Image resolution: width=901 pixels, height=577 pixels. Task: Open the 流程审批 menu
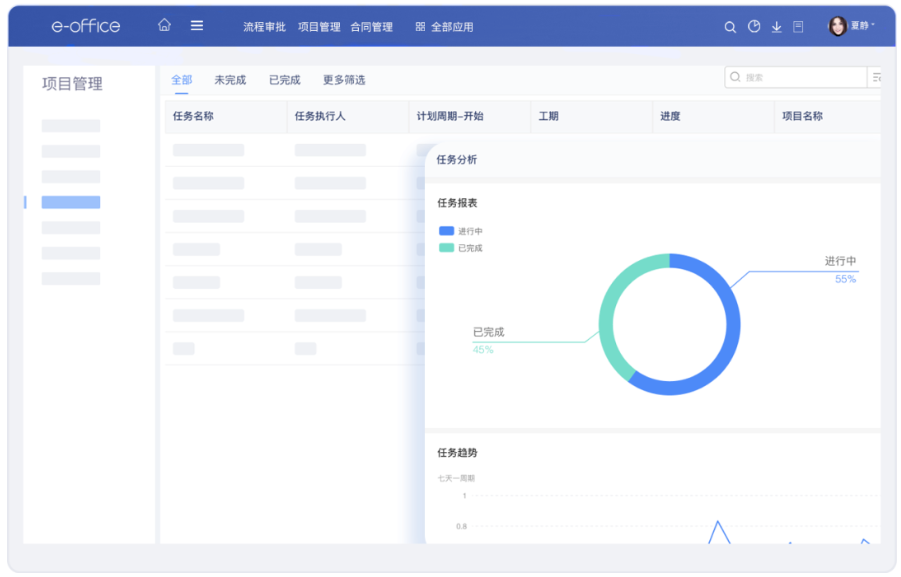tap(264, 27)
